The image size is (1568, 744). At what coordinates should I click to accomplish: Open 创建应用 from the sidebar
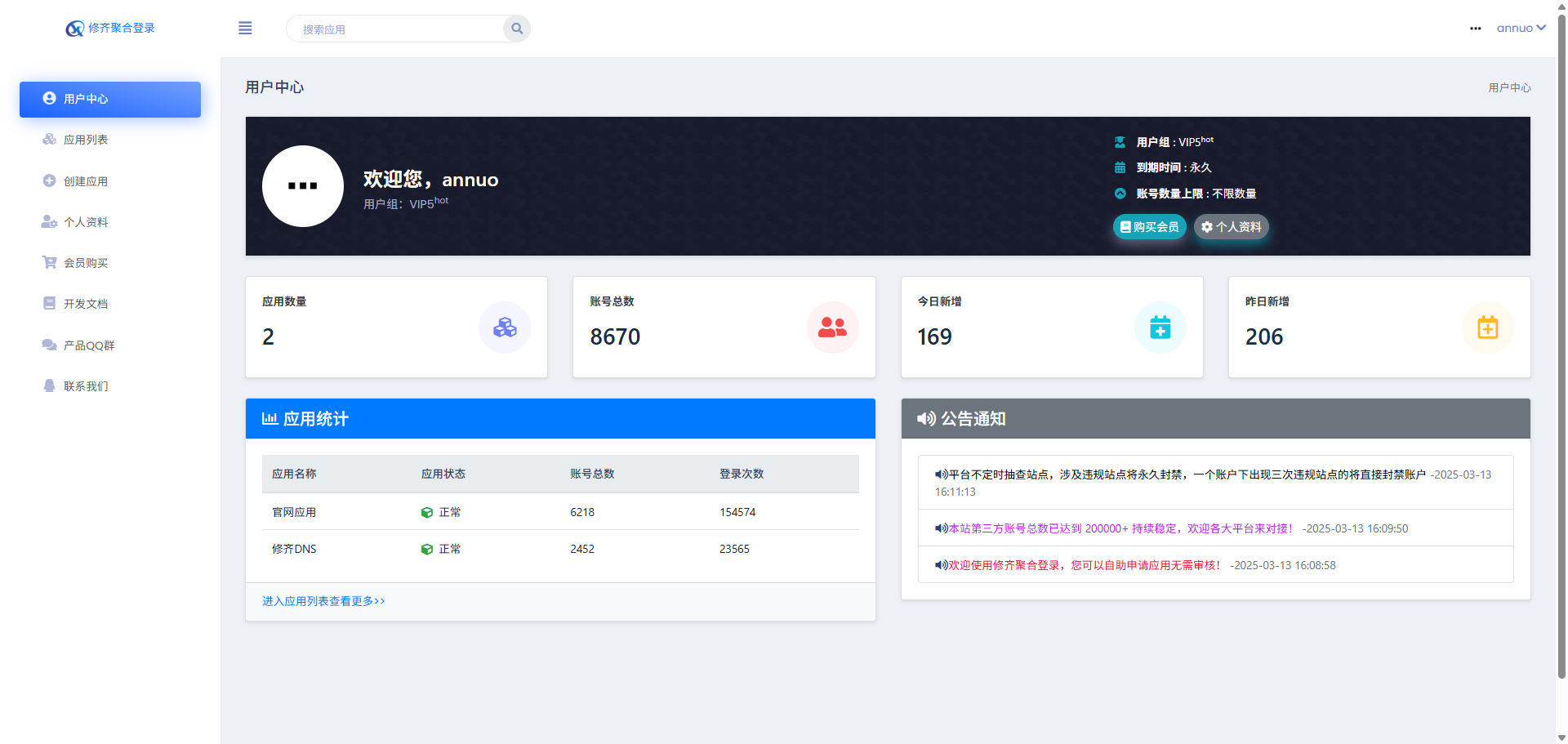86,181
